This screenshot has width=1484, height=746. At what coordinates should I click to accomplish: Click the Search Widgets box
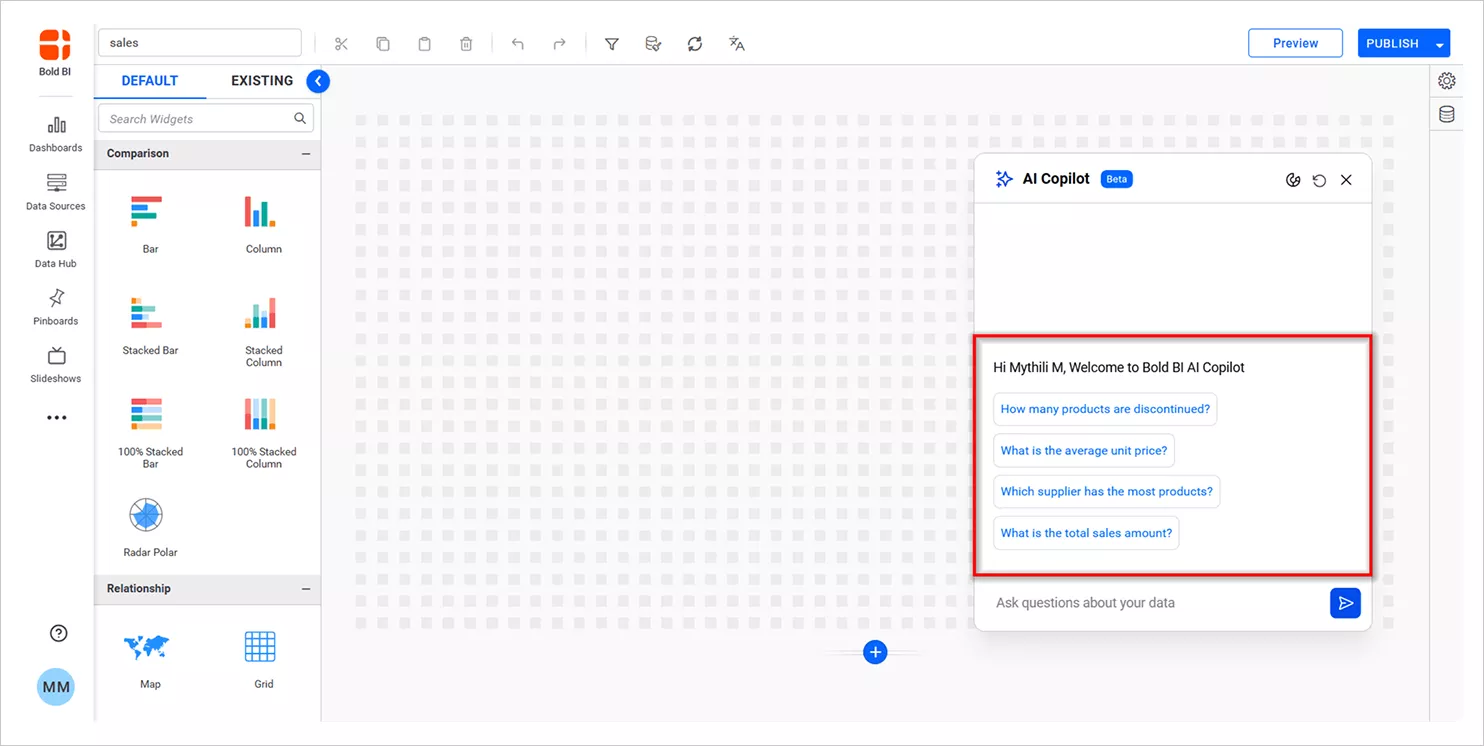pyautogui.click(x=206, y=119)
